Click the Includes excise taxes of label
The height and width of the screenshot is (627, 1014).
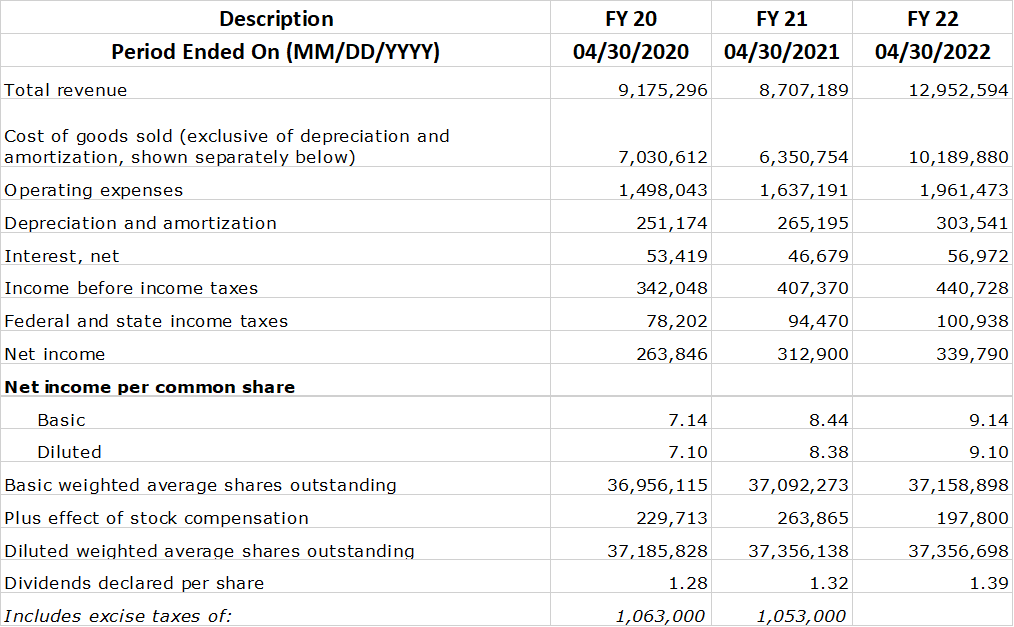click(x=118, y=617)
